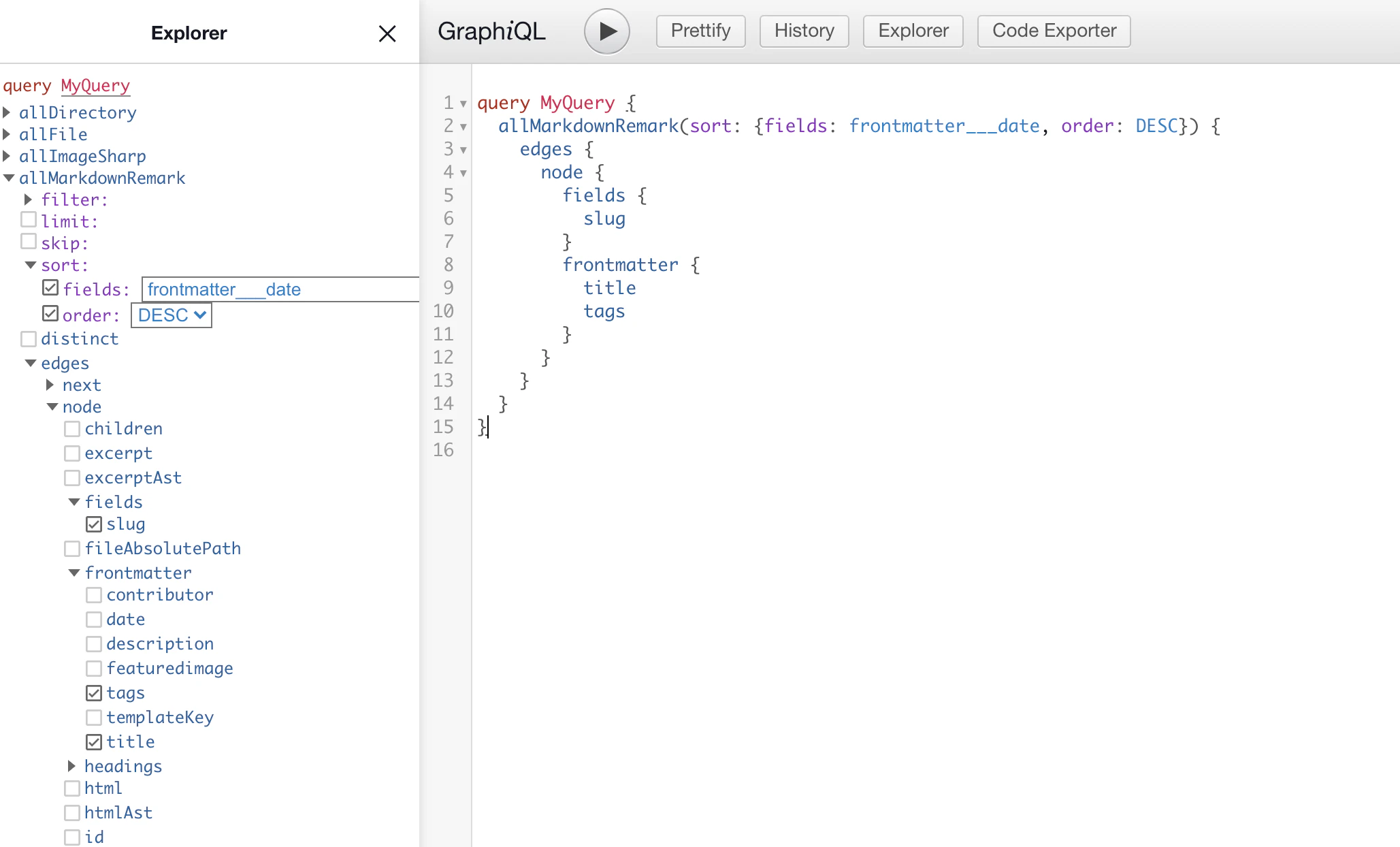Open the DESC order dropdown
The height and width of the screenshot is (847, 1400).
(x=172, y=315)
